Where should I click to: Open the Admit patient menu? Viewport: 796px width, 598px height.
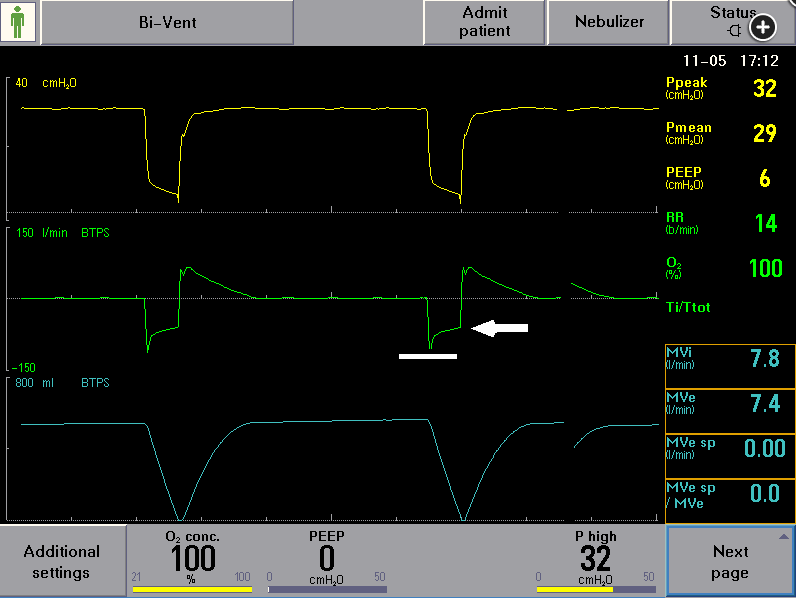pyautogui.click(x=485, y=22)
